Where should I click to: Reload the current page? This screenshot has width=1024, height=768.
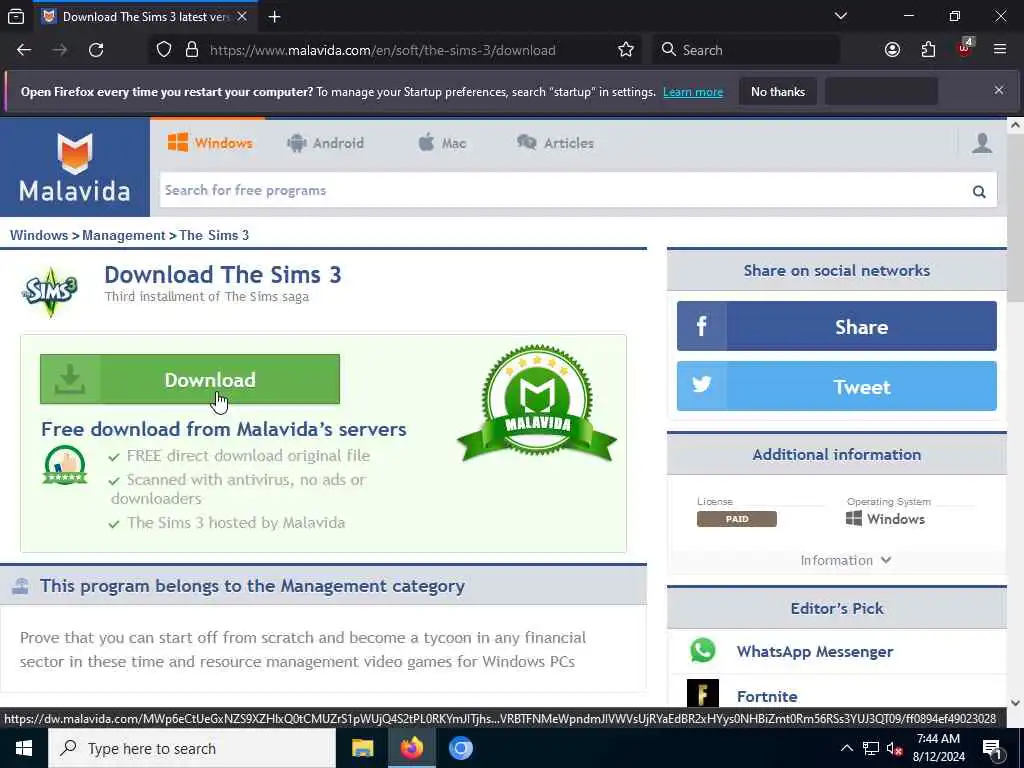pos(96,50)
